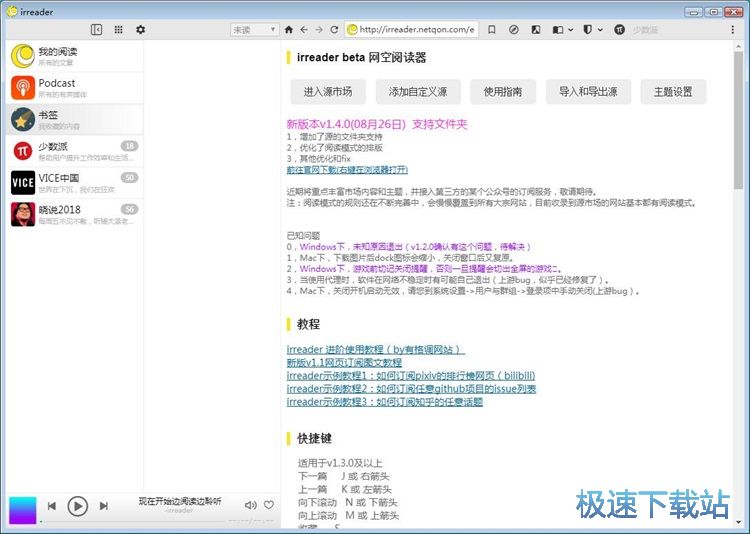Click the 进入源市场 button
750x534 pixels.
click(327, 92)
